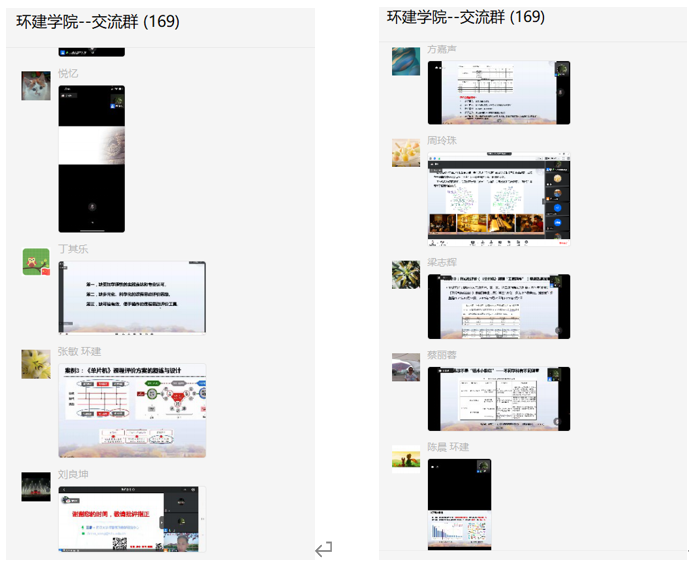This screenshot has height=562, width=689.
Task: Open 蔡丽蓉's avatar profile
Action: (406, 367)
